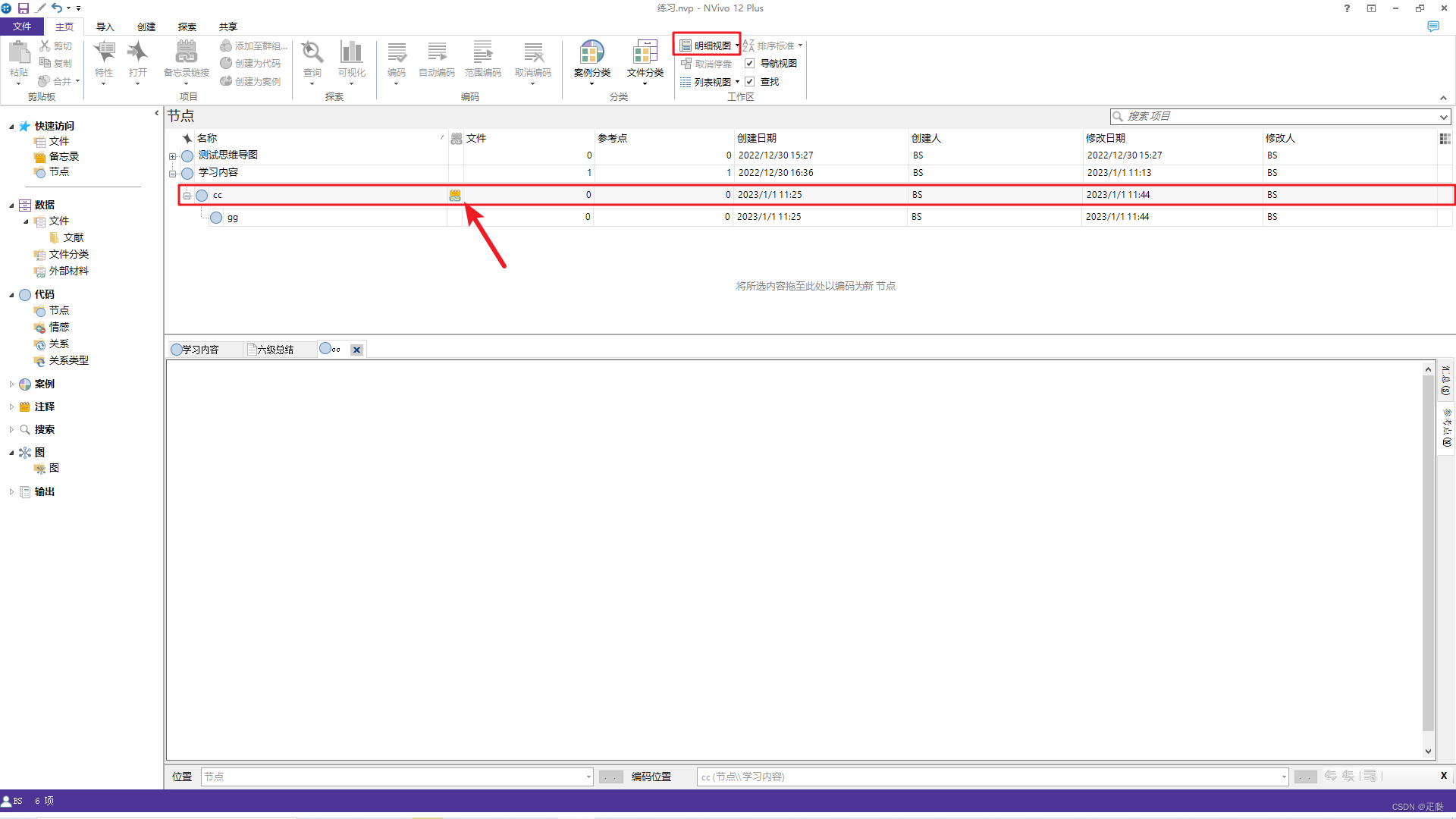
Task: Click the help question mark icon
Action: tap(1347, 8)
